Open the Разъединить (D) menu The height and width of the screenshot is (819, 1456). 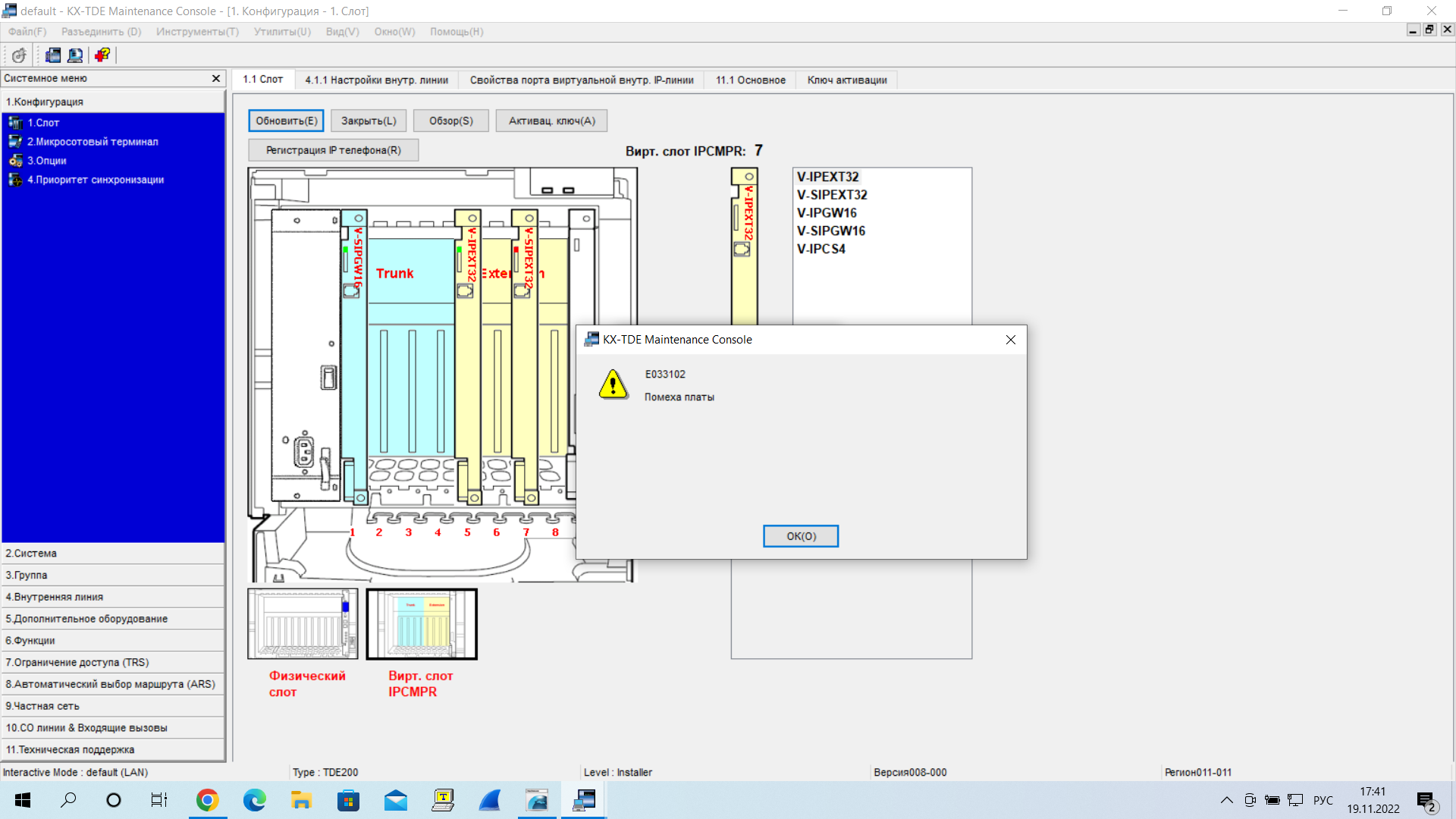tap(101, 32)
